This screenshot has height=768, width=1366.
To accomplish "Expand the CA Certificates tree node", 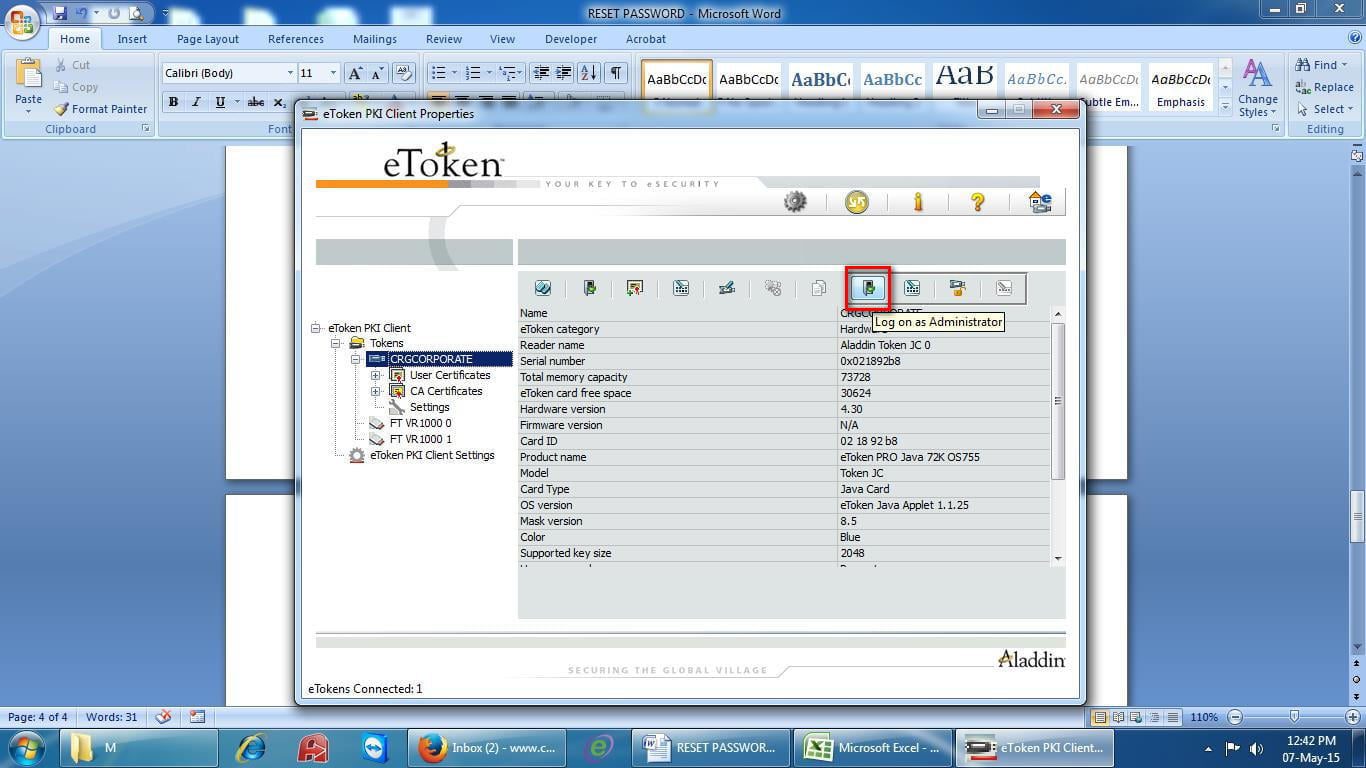I will pyautogui.click(x=376, y=391).
